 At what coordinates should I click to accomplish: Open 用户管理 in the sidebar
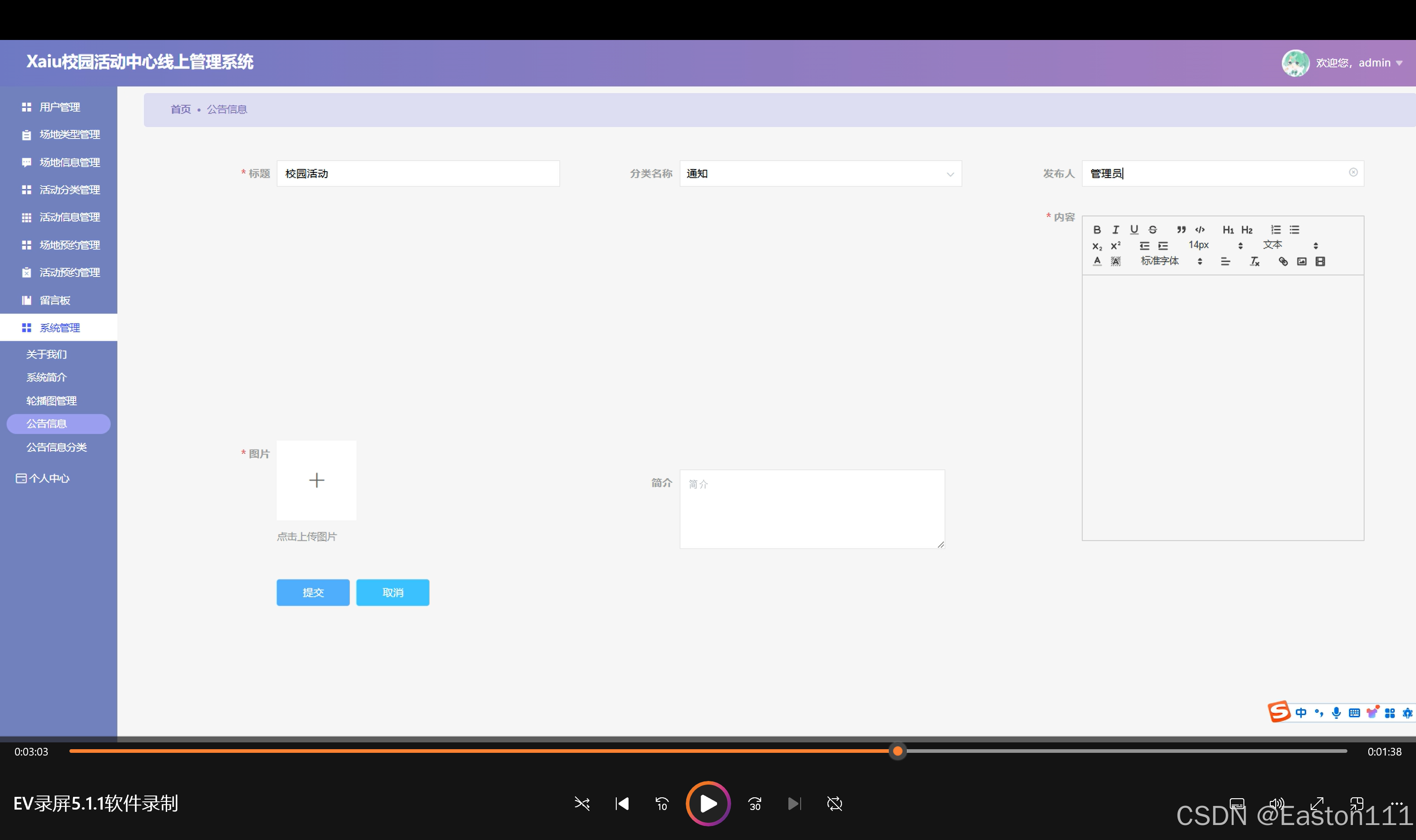pyautogui.click(x=59, y=107)
